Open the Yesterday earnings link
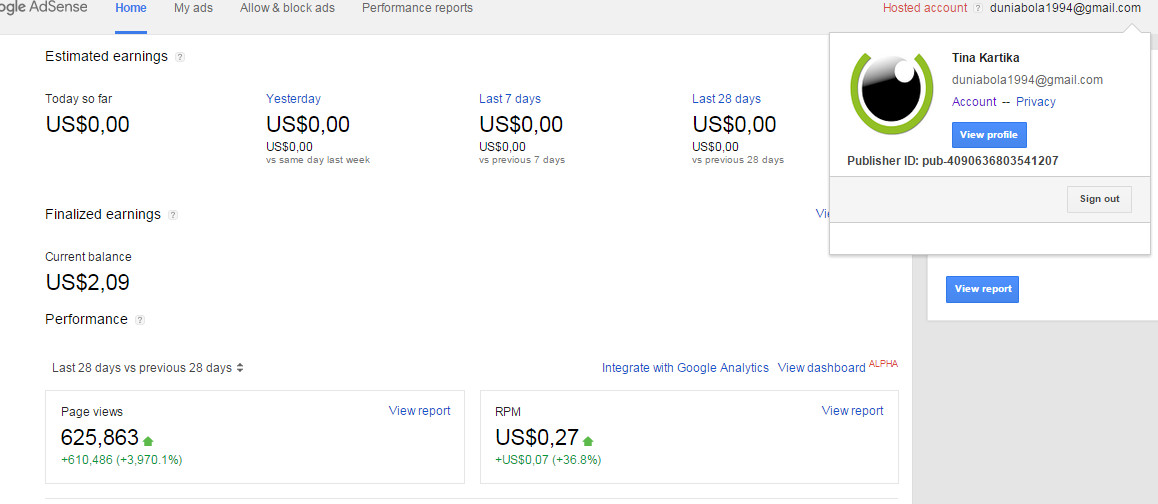This screenshot has height=504, width=1158. coord(293,99)
